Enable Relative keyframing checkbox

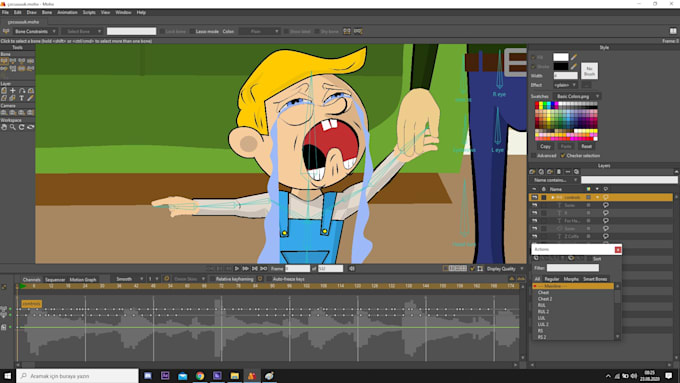click(212, 279)
